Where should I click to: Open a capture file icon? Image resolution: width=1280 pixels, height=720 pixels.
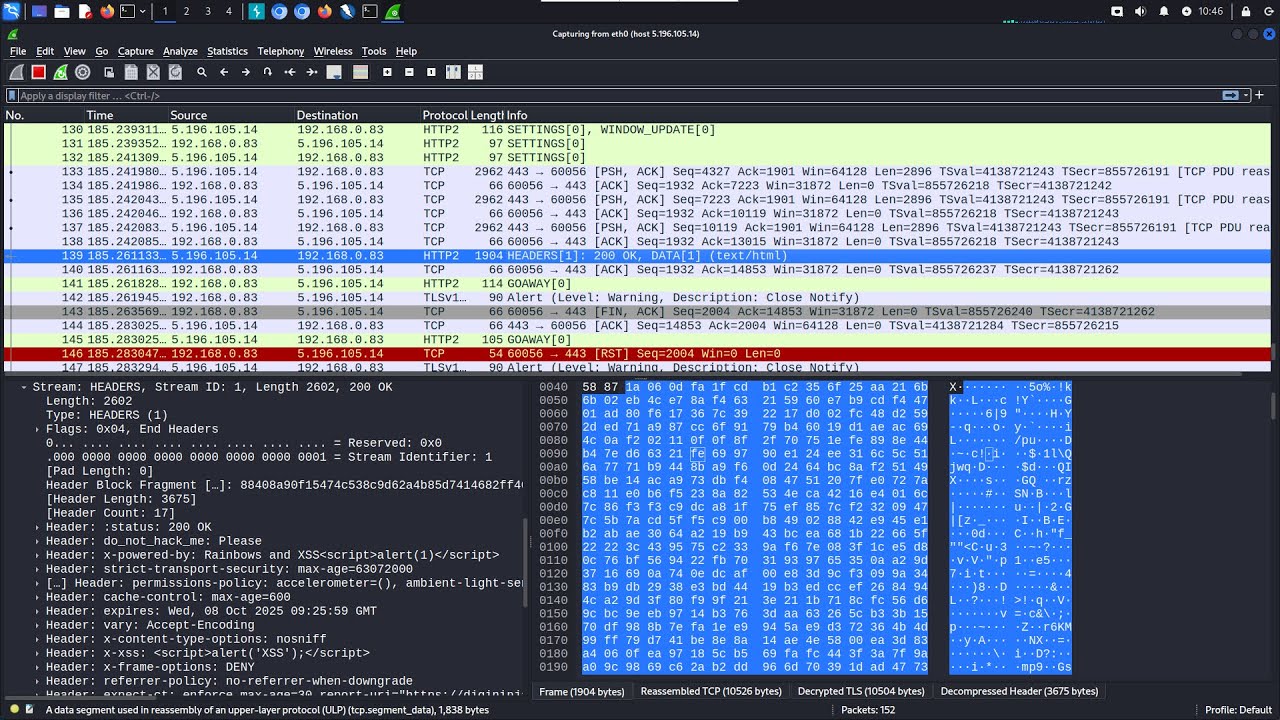(x=109, y=72)
